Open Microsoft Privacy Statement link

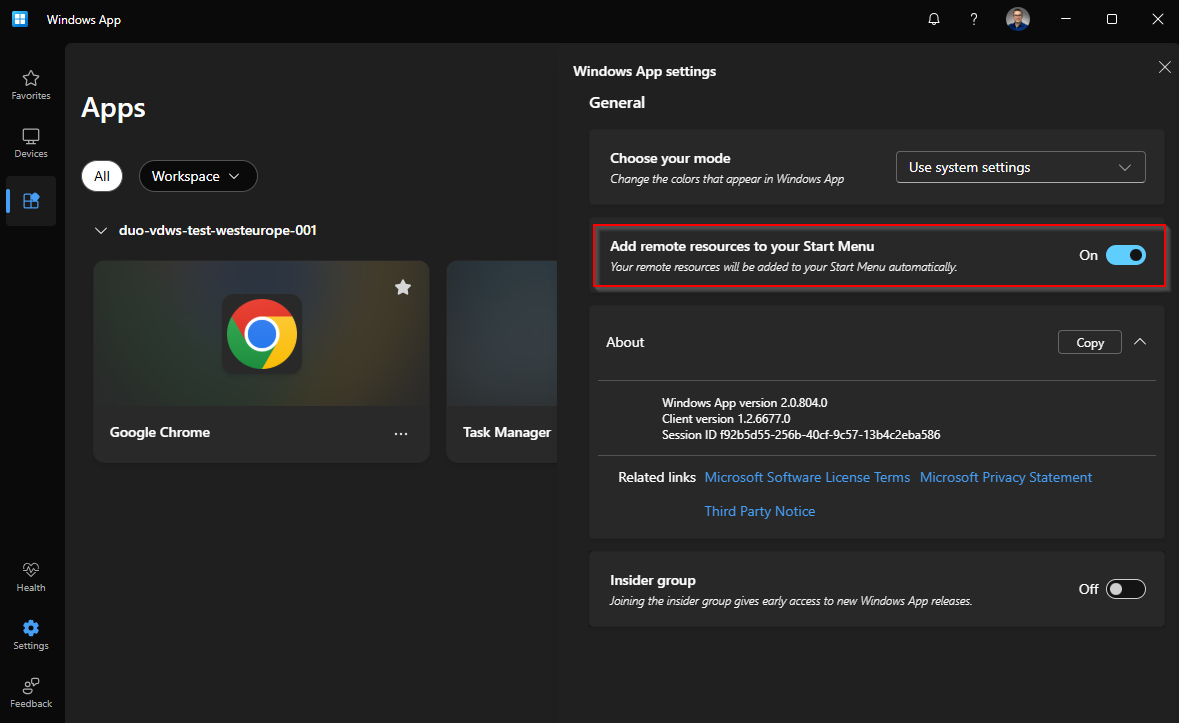(x=1005, y=477)
